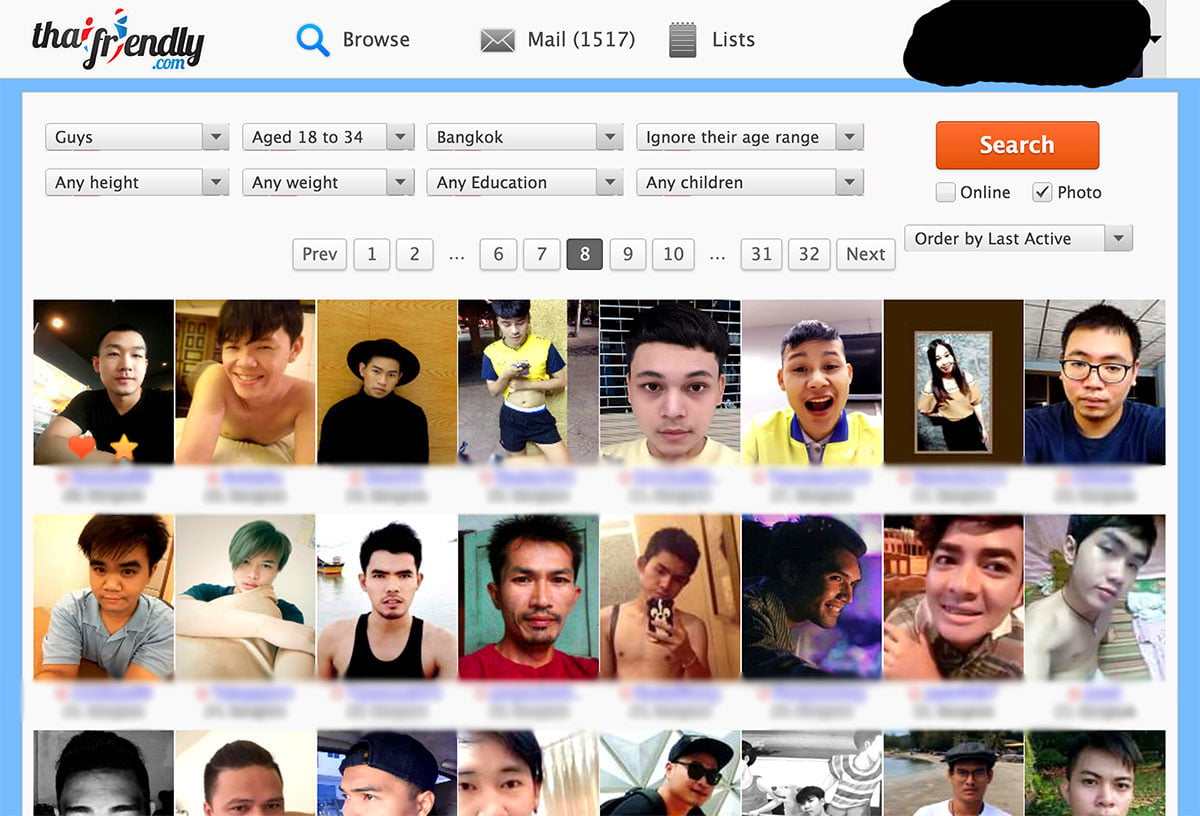
Task: Click the orange Search button
Action: point(1017,145)
